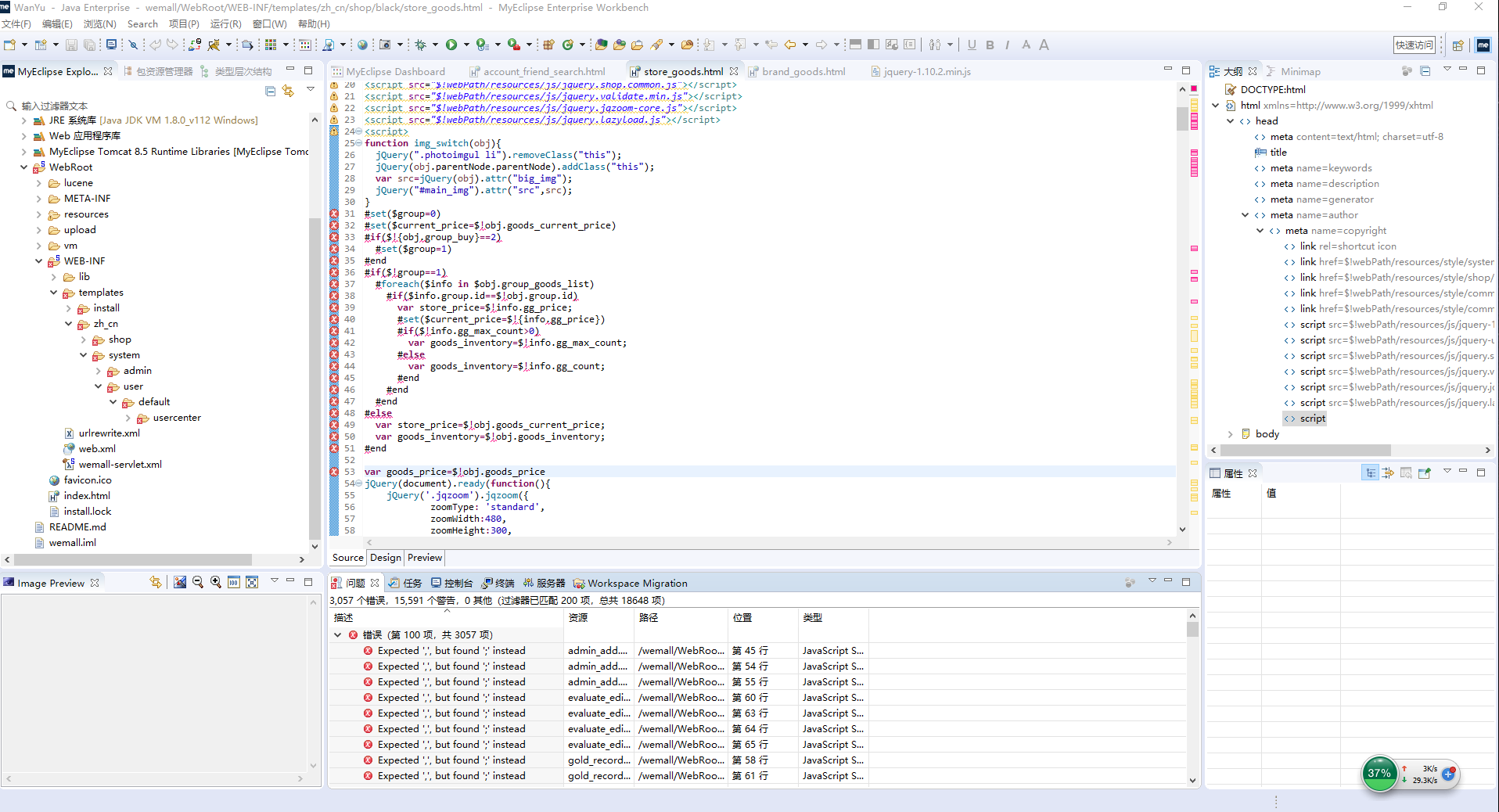Collapse the errors group in Problems view
This screenshot has width=1499, height=812.
[338, 635]
